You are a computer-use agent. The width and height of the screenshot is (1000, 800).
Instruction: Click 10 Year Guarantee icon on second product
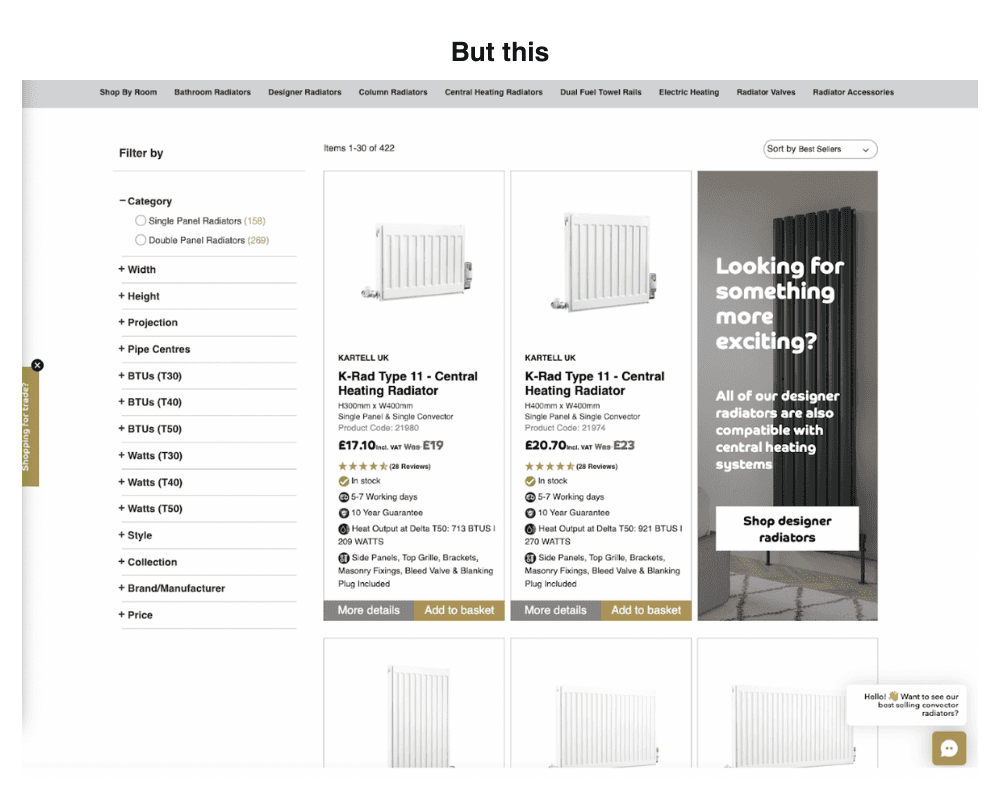click(x=530, y=513)
